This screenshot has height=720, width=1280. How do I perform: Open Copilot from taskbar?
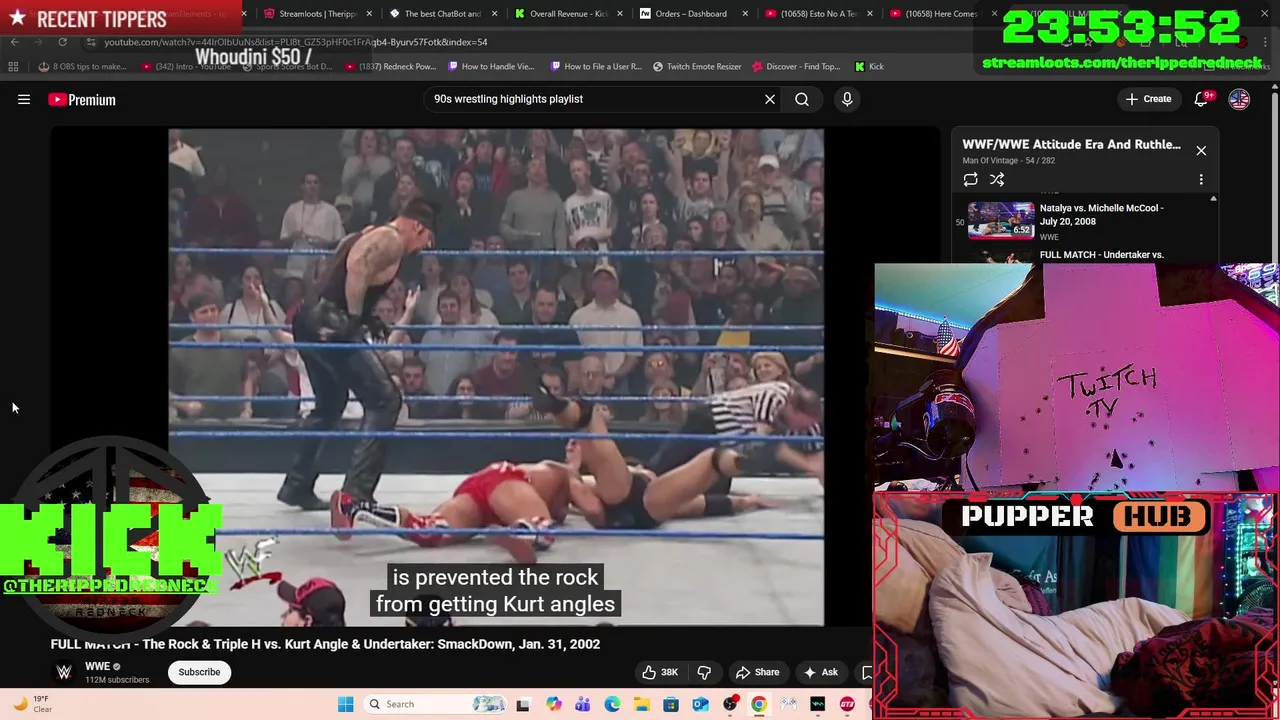coord(553,704)
